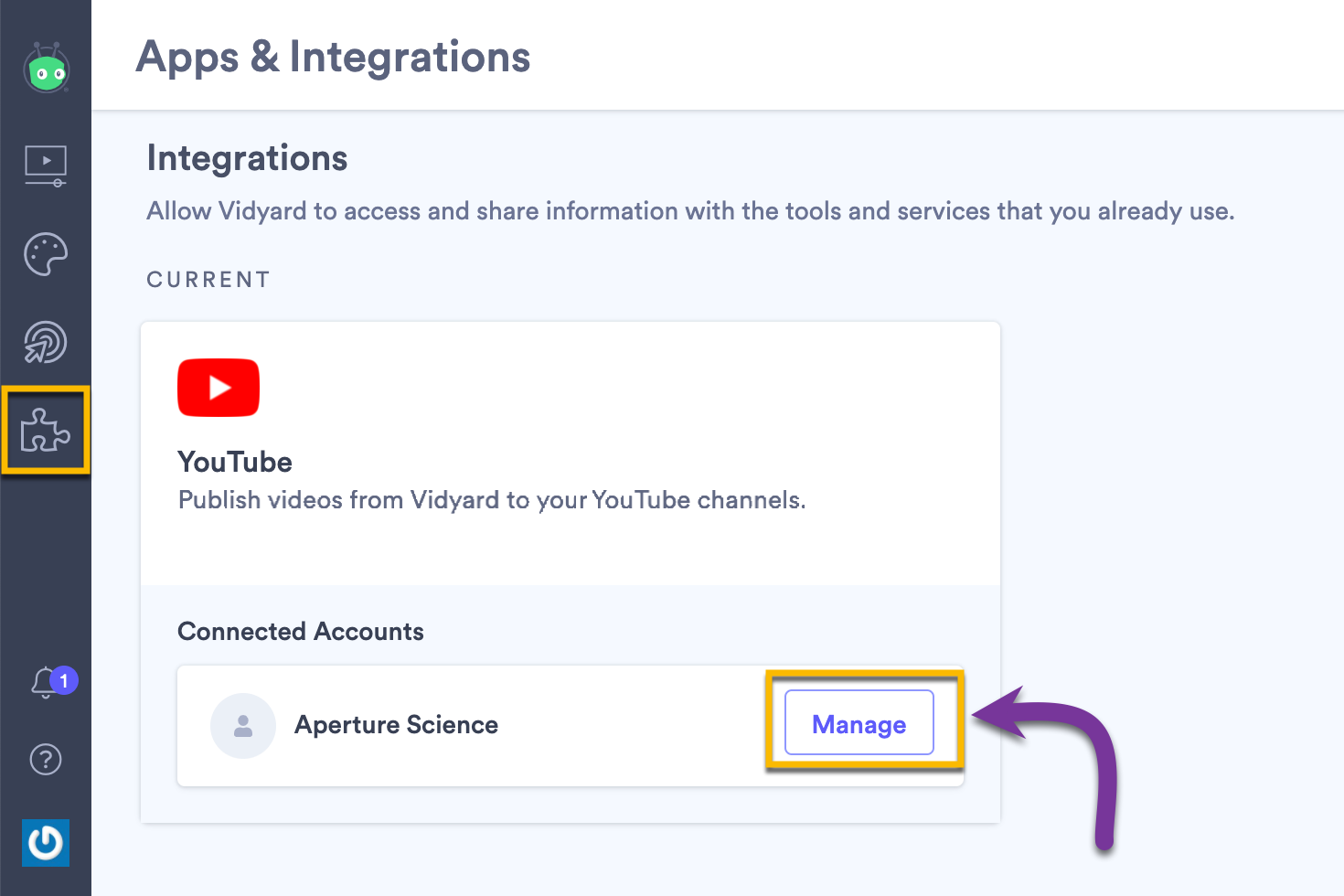Click the Manage button for Aperture Science
The image size is (1344, 896).
click(x=859, y=723)
